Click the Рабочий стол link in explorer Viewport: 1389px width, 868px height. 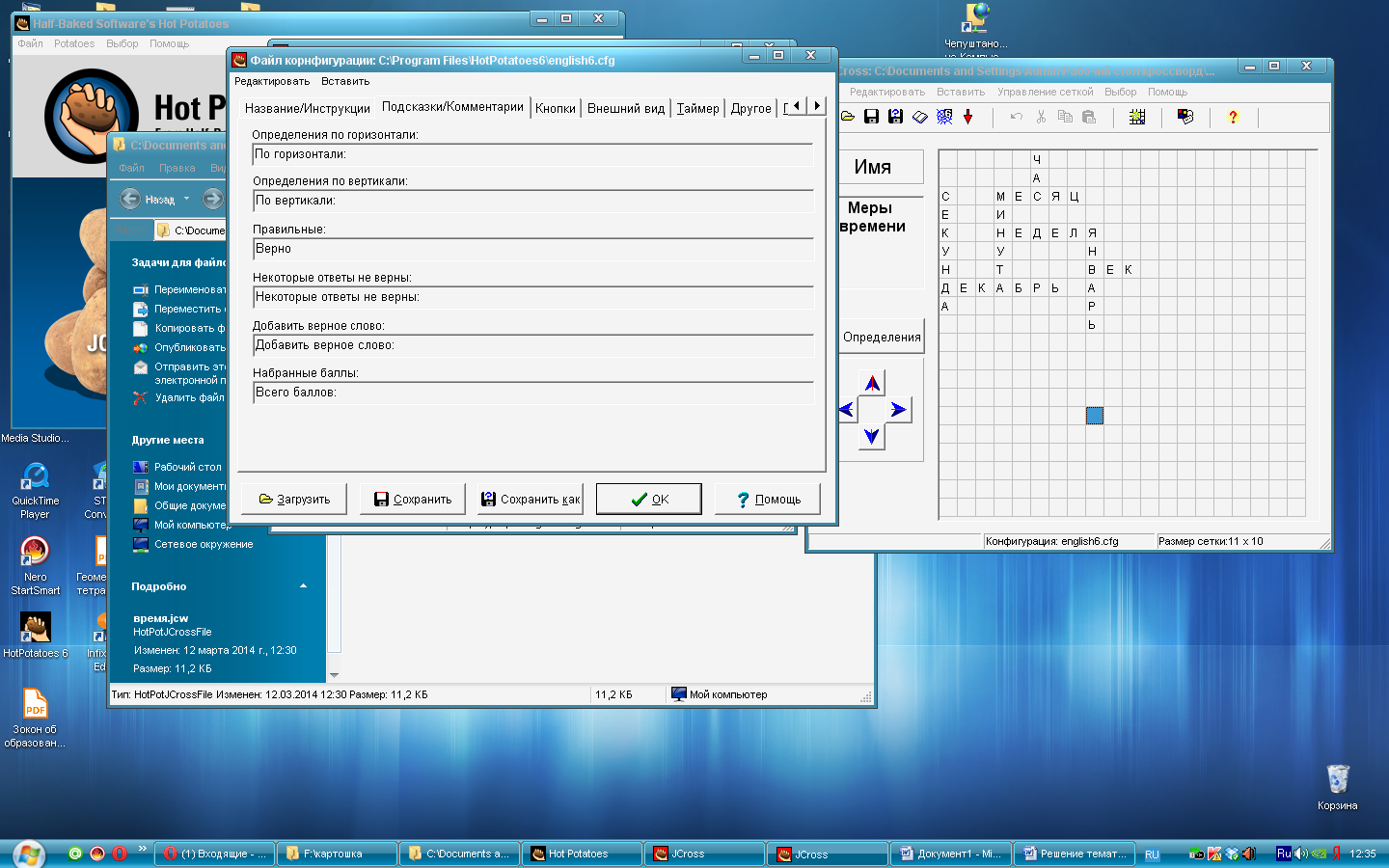tap(188, 467)
